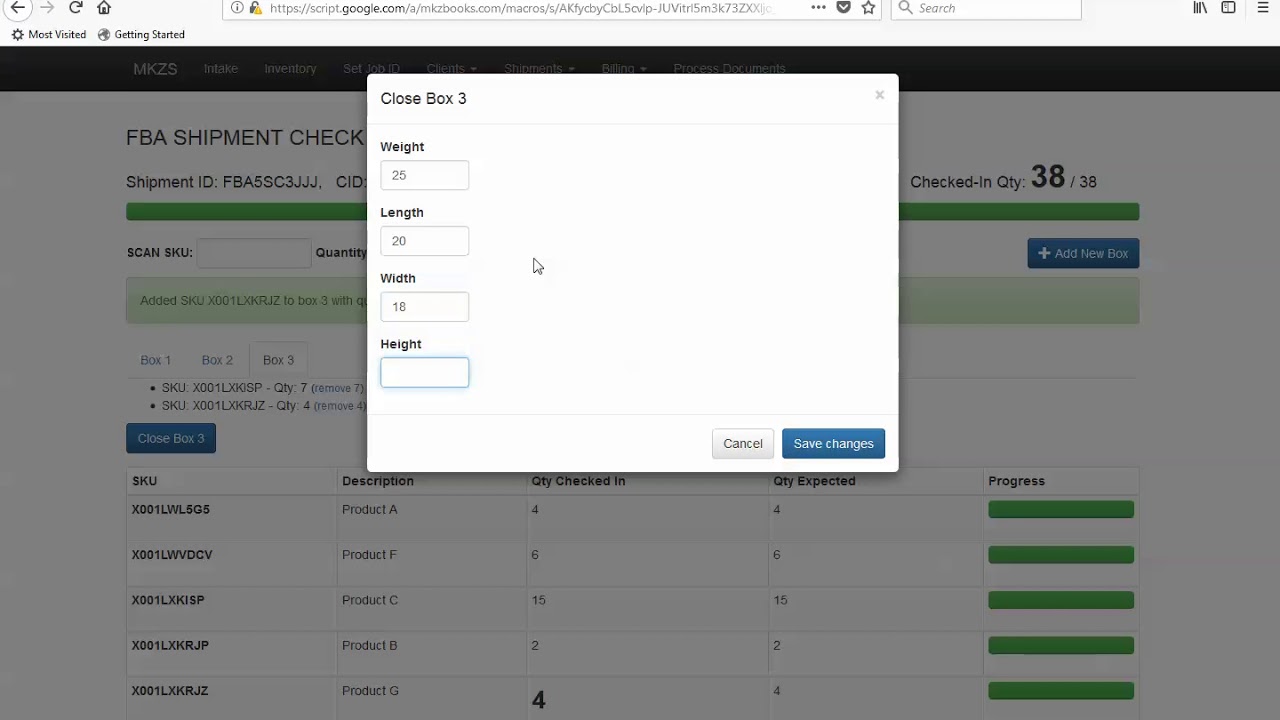Image resolution: width=1280 pixels, height=720 pixels.
Task: Click the SCAN SKU input field
Action: 254,253
